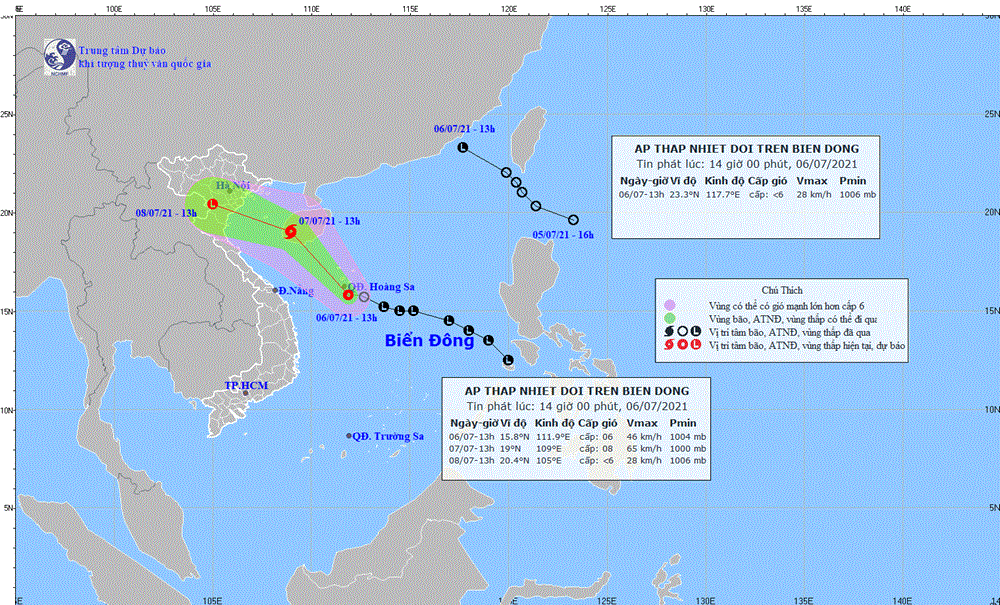Screen dimensions: 1000x605
Task: Click the NCHMF forecast center logo
Action: [x=60, y=57]
